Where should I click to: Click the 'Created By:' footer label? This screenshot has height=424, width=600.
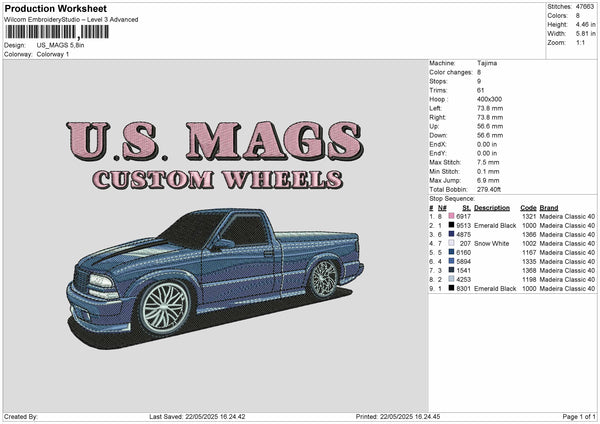(21, 416)
